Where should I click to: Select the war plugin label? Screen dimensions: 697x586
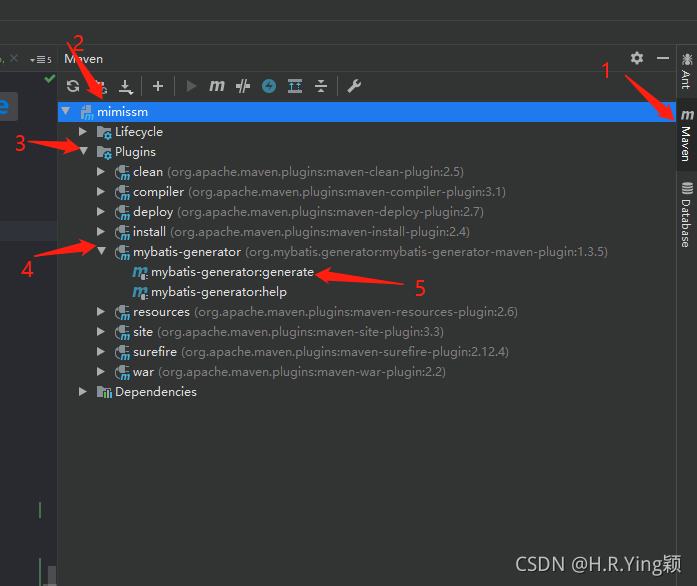coord(144,372)
